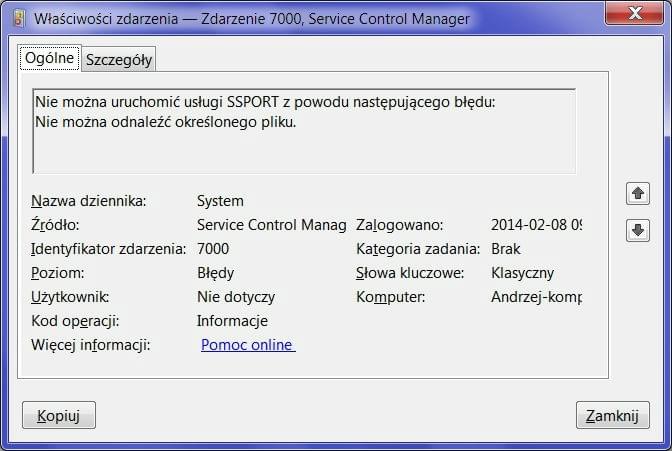Click the event ID value 7000

click(x=213, y=249)
